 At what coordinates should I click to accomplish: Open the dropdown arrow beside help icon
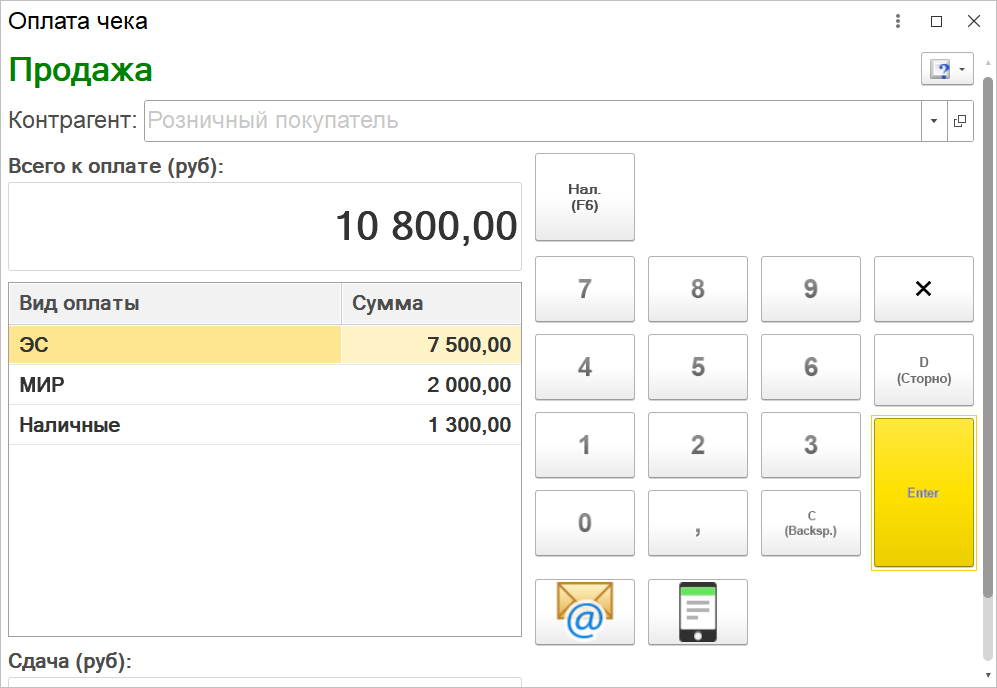click(x=962, y=69)
